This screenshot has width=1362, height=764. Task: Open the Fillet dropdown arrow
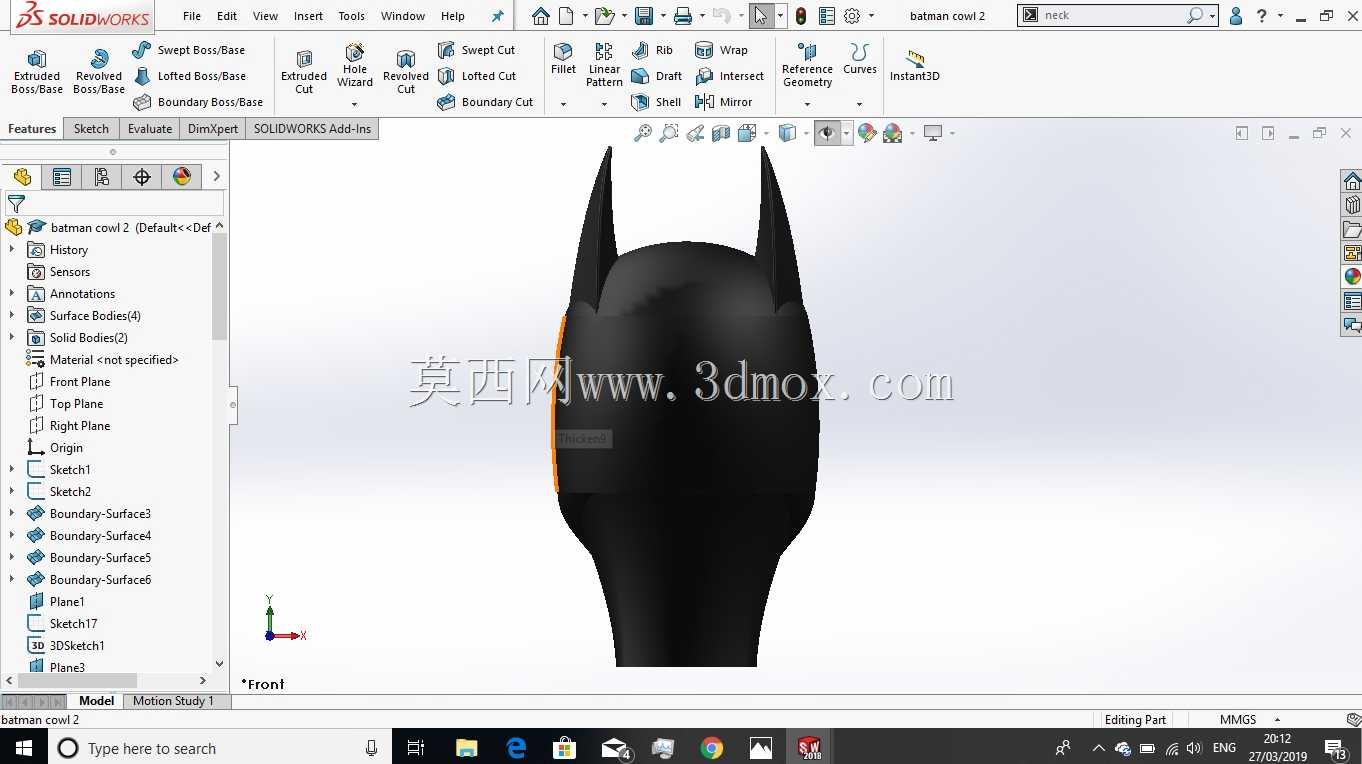[563, 104]
